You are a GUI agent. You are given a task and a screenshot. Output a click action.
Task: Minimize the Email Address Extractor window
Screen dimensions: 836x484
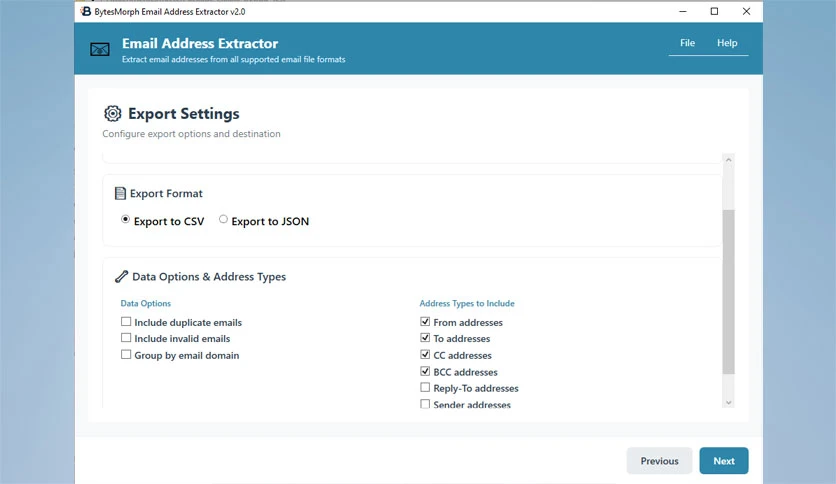click(682, 11)
